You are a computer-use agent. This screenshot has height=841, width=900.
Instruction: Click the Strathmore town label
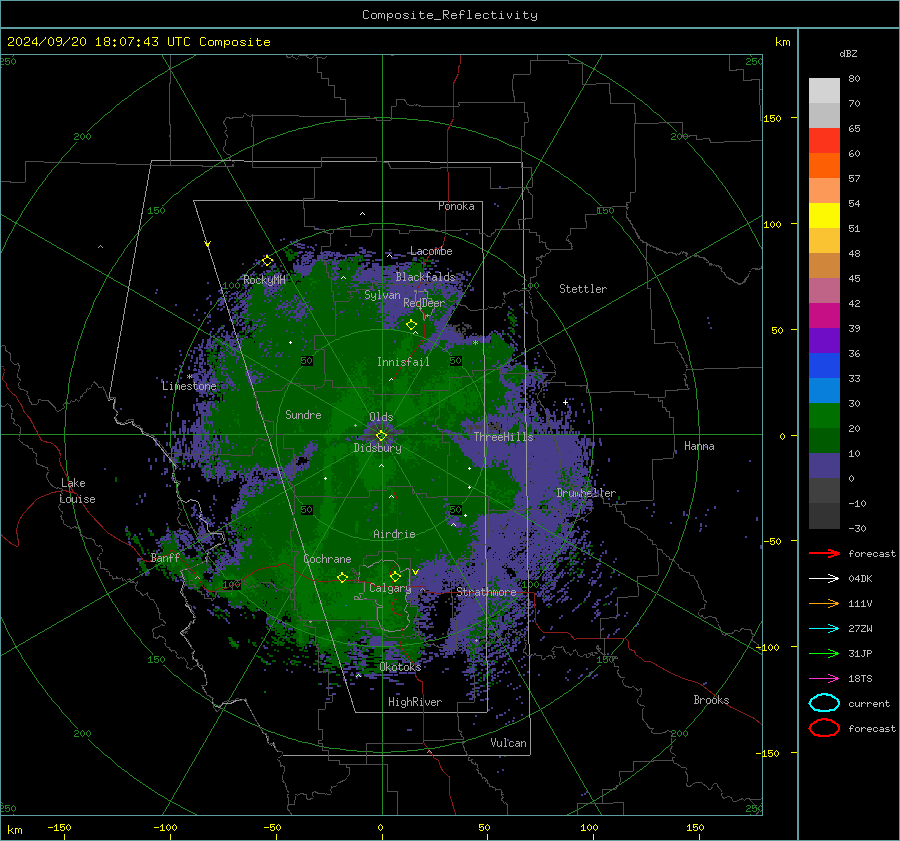pos(486,592)
